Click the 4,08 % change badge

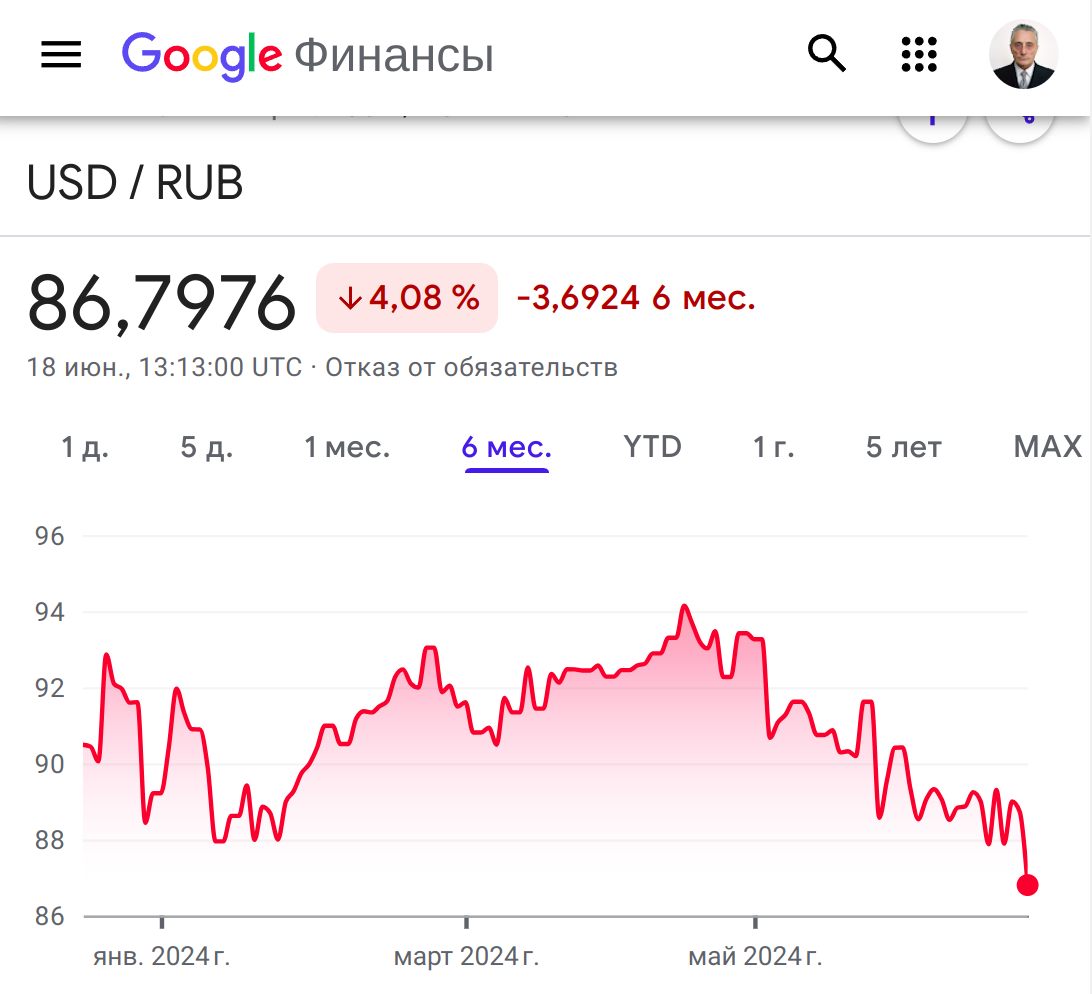pyautogui.click(x=407, y=298)
